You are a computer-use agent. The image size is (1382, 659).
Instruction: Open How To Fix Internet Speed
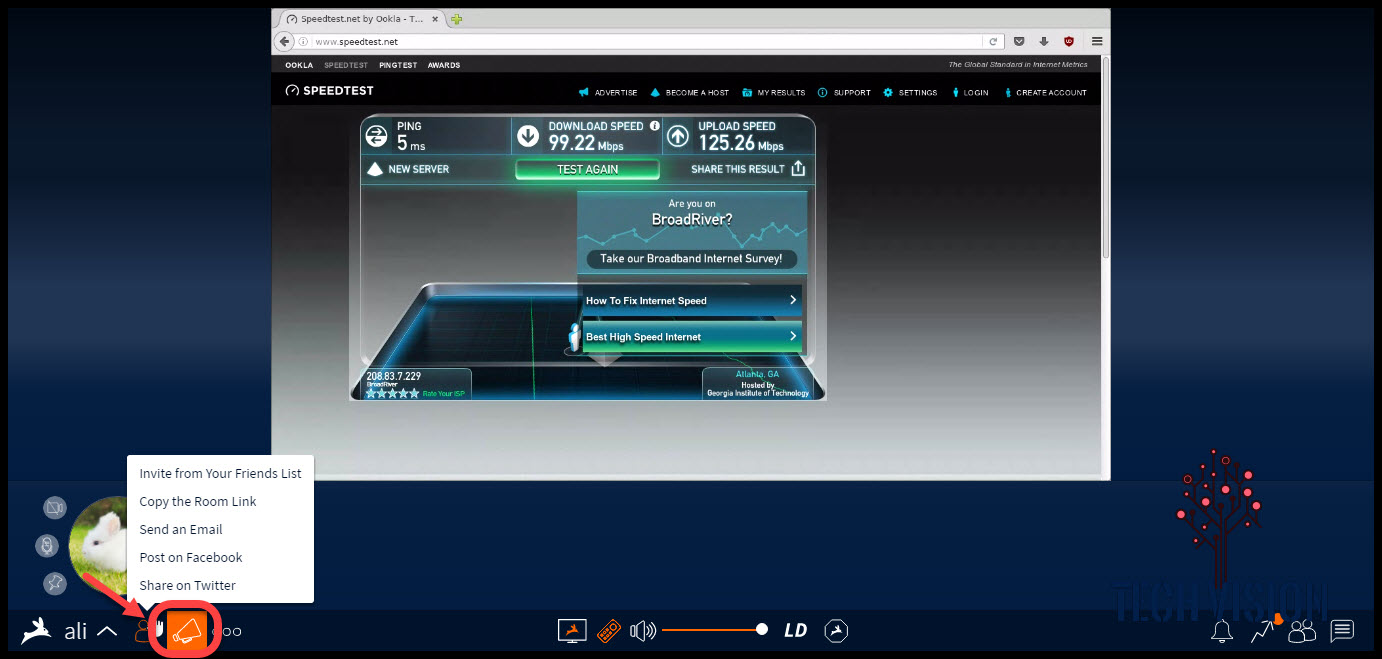pos(692,300)
